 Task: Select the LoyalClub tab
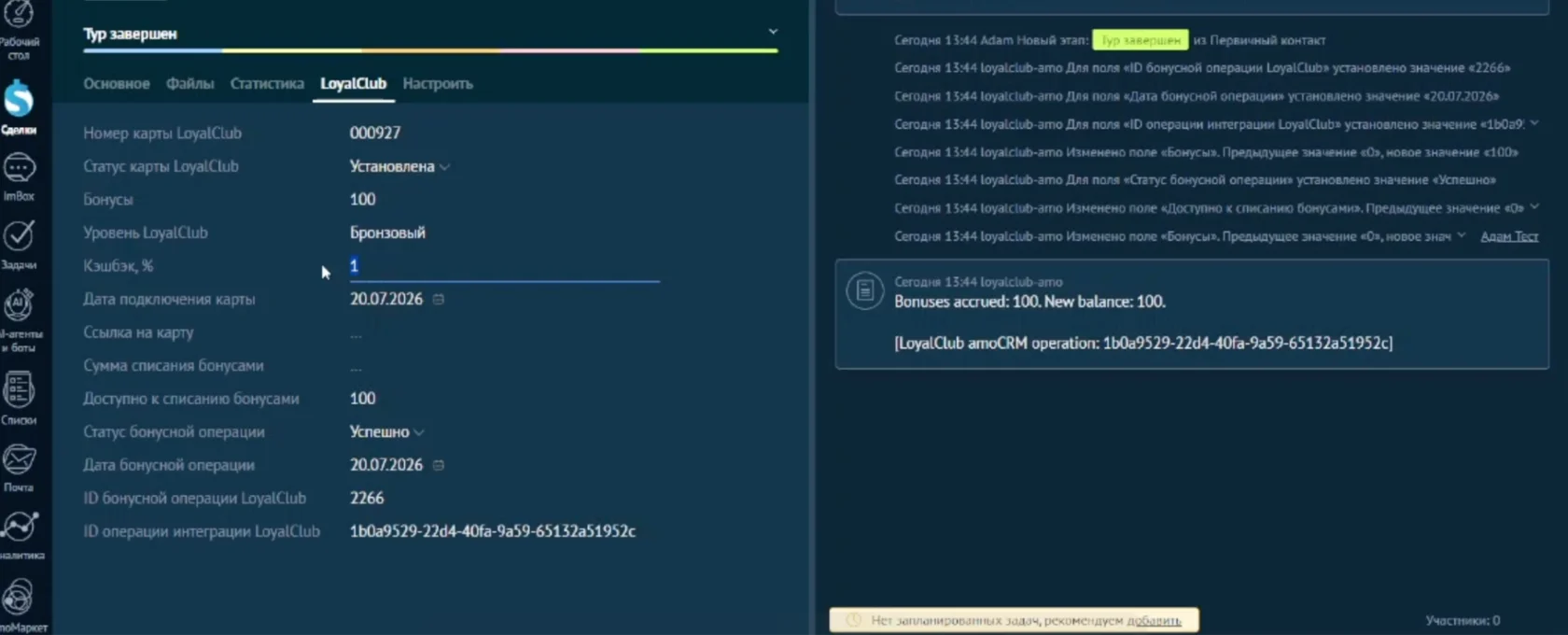pos(353,84)
